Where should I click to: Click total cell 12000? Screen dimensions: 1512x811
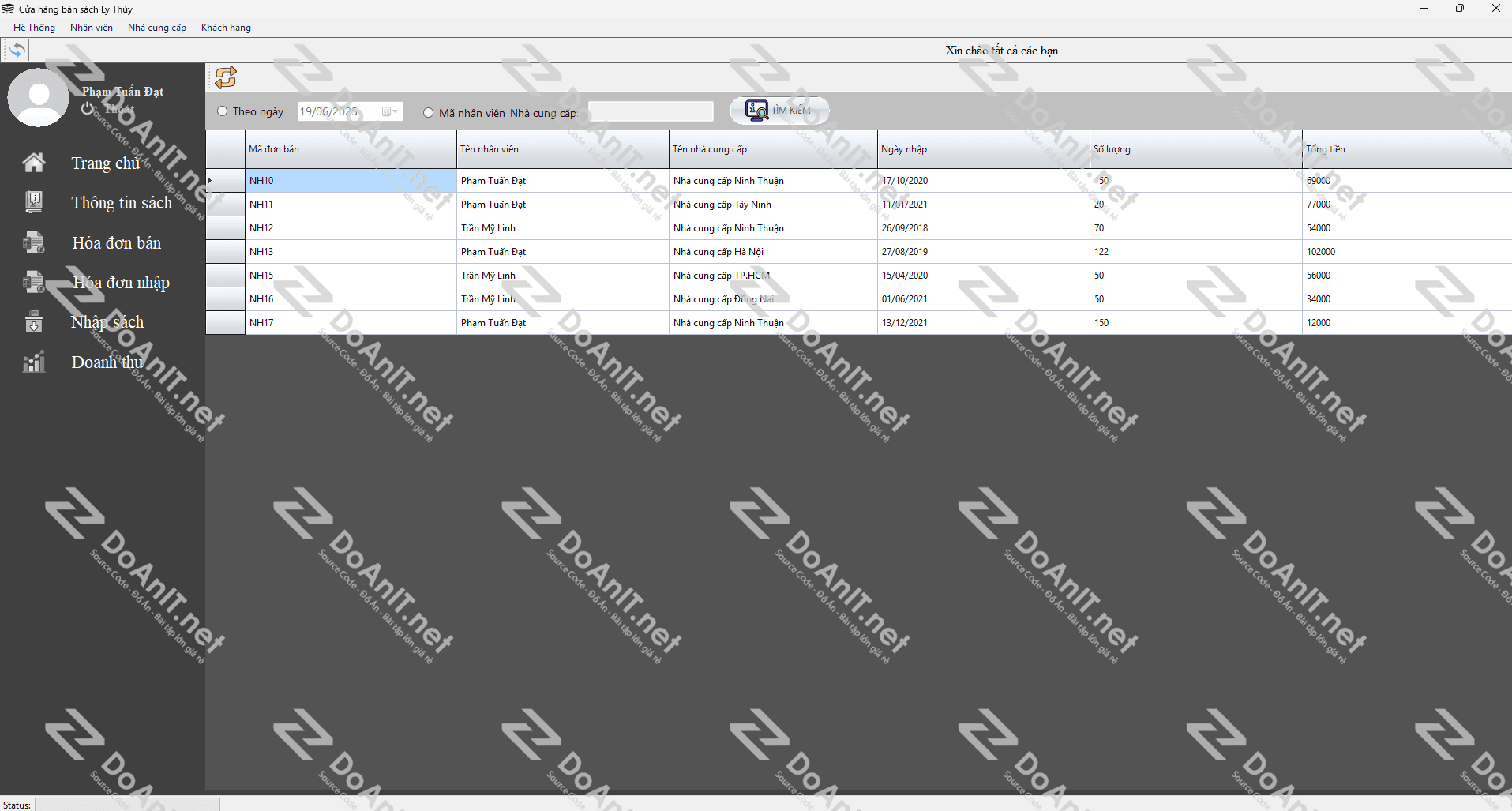click(x=1407, y=323)
